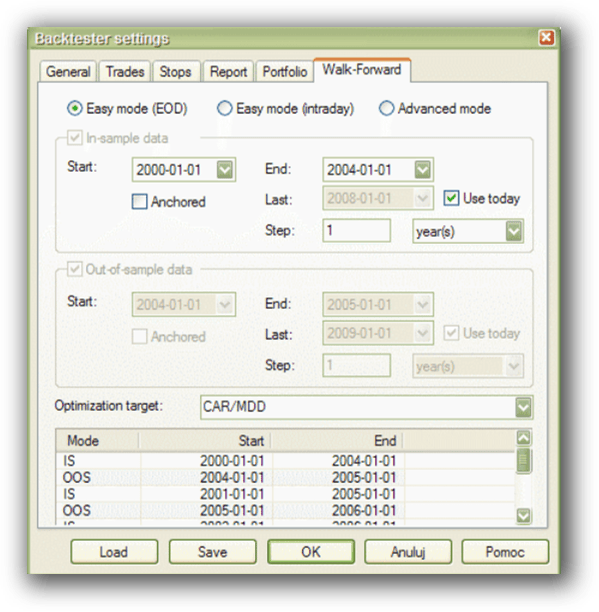Close the Backtester settings dialog
599x612 pixels.
[546, 38]
